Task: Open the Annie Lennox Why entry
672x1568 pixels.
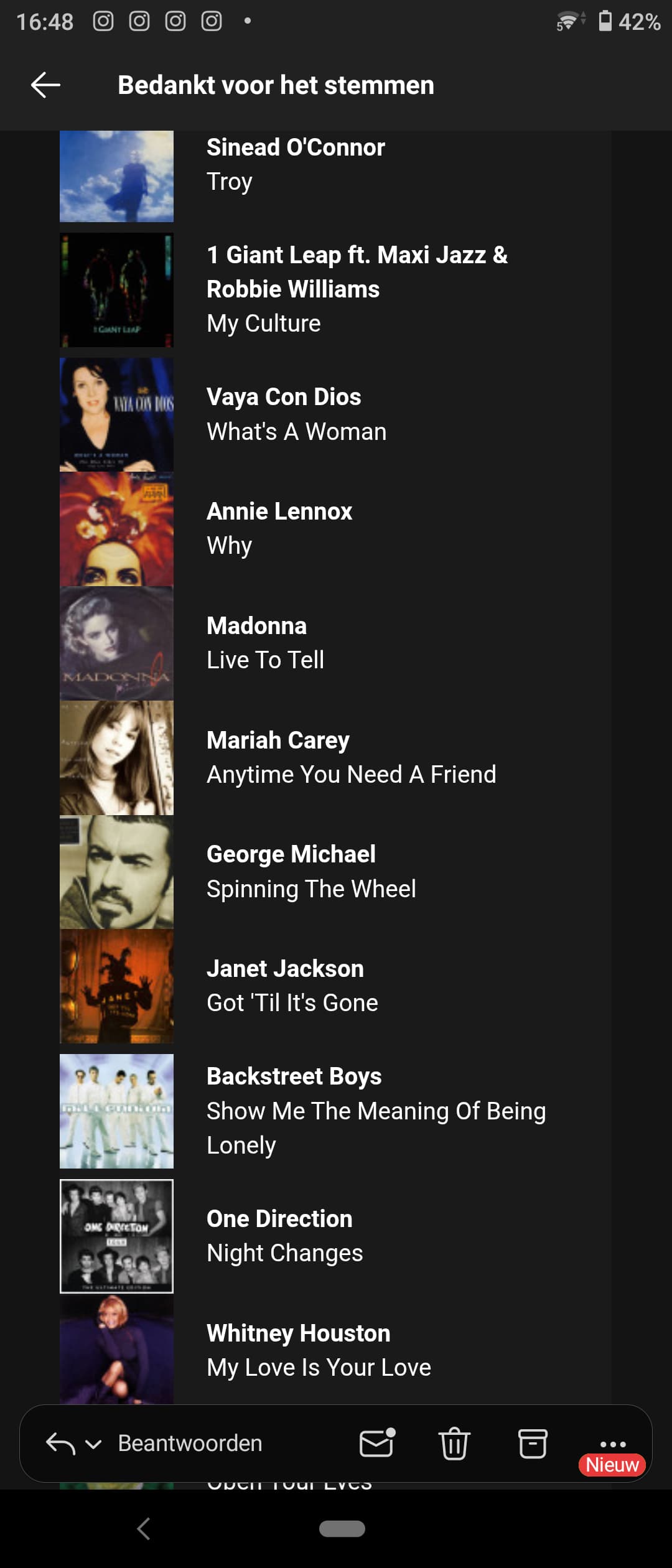Action: click(279, 528)
